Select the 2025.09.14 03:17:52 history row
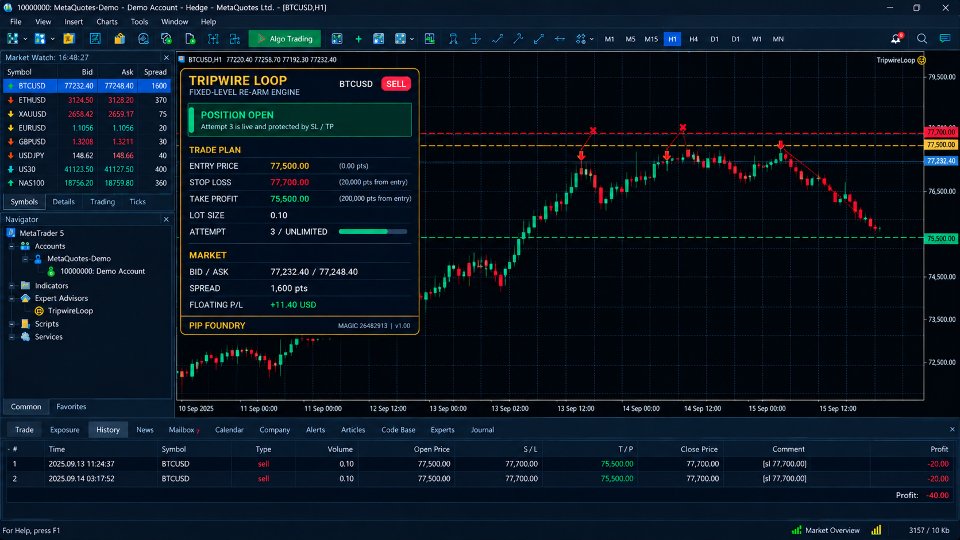 479,478
